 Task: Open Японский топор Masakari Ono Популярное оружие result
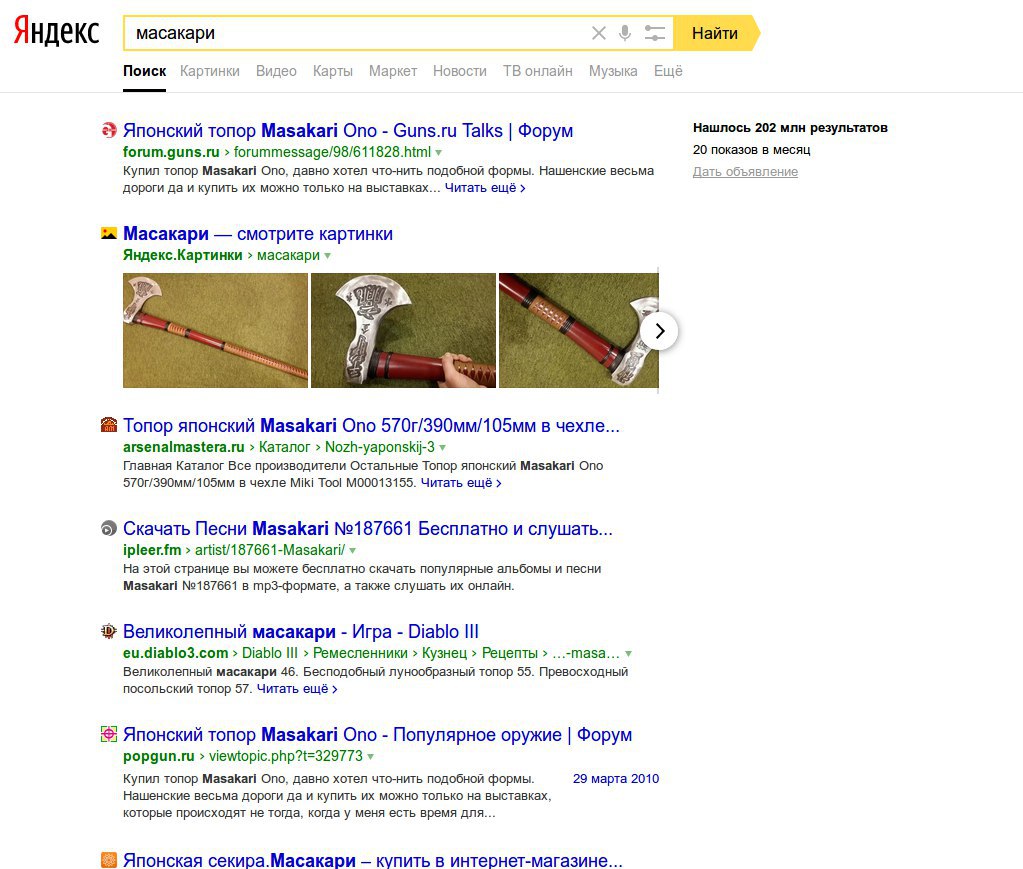pyautogui.click(x=377, y=735)
